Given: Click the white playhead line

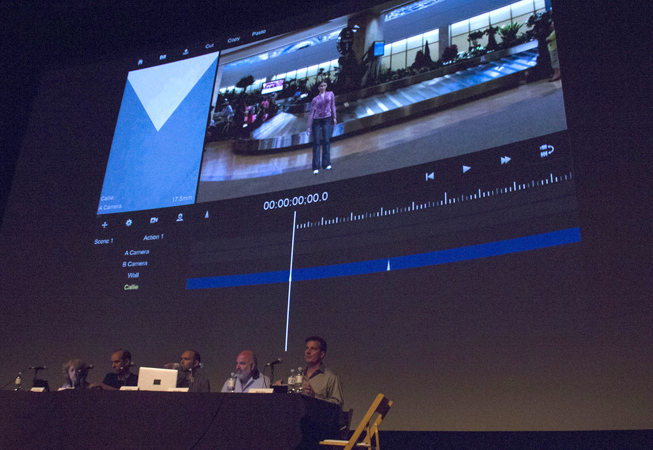Looking at the screenshot, I should [x=290, y=281].
